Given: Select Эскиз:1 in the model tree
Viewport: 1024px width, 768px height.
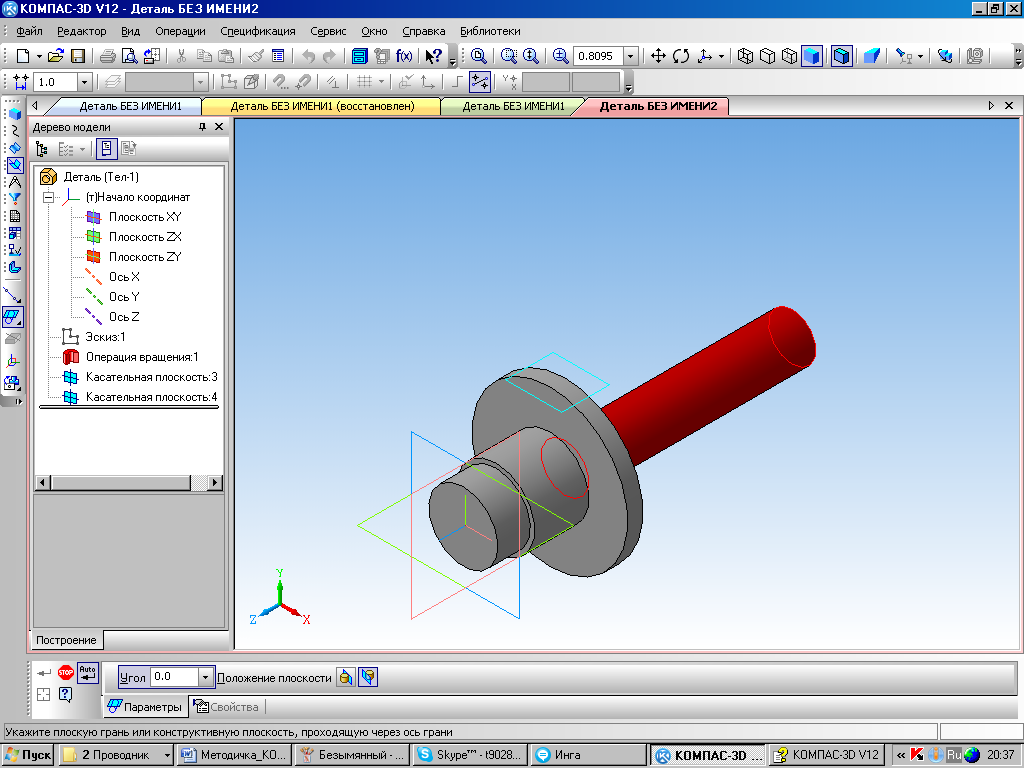Looking at the screenshot, I should pos(104,337).
